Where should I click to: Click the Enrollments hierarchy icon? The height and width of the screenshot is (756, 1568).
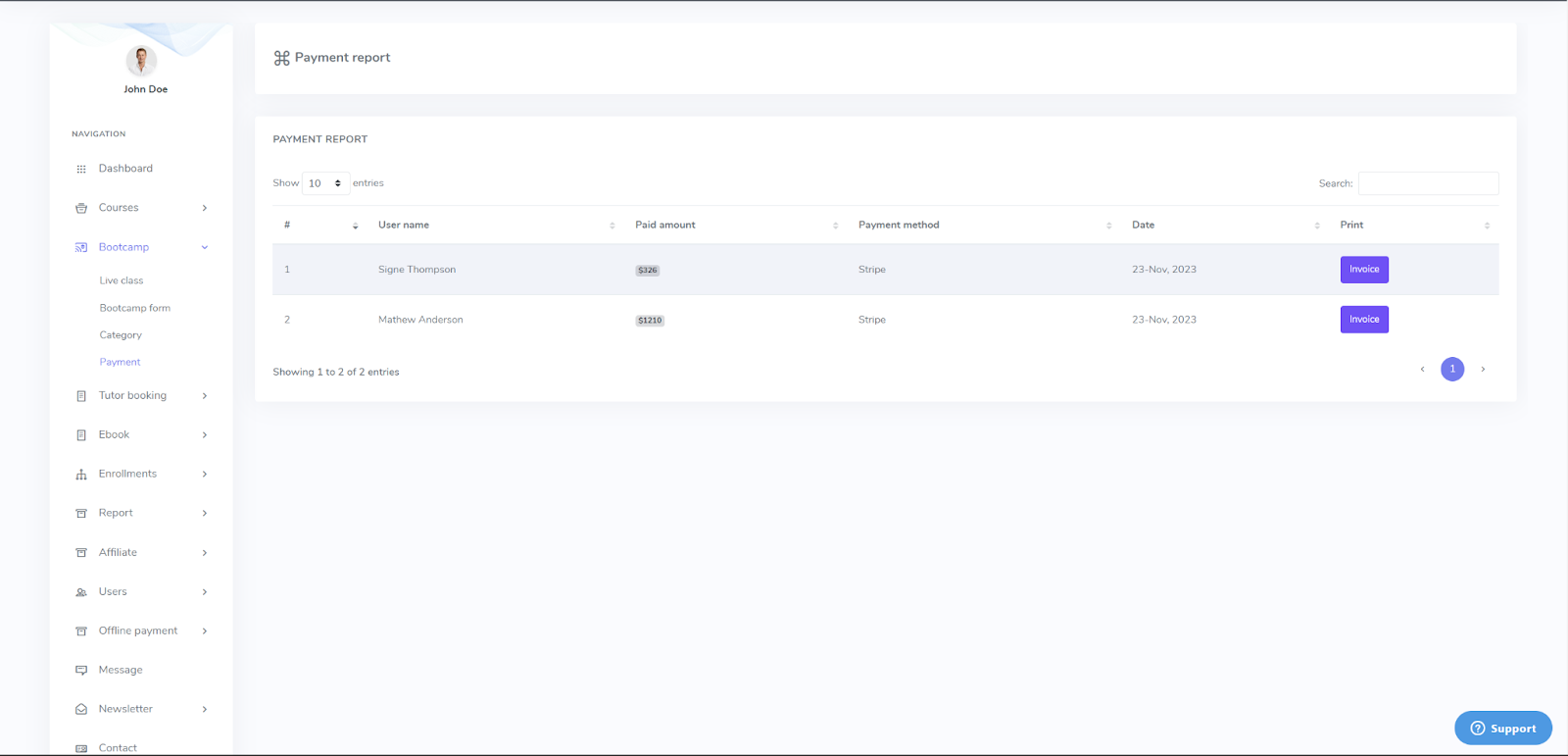81,475
